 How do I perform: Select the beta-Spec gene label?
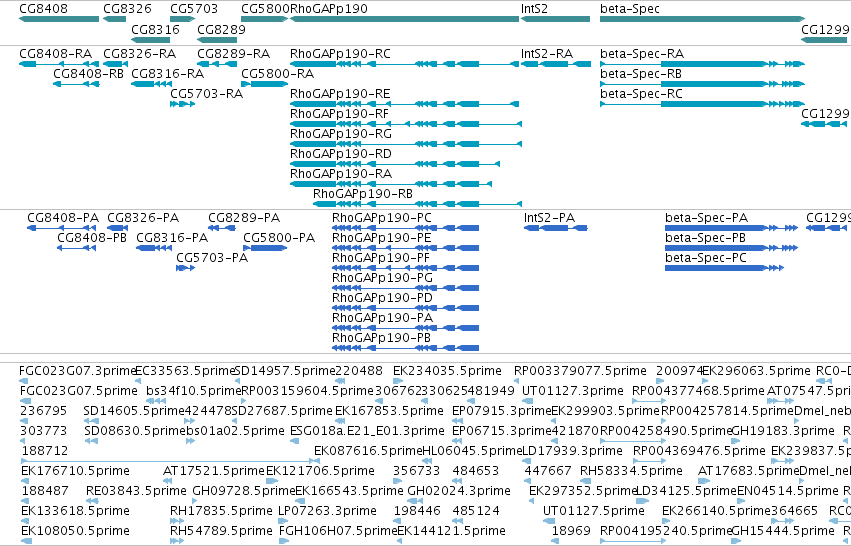(630, 9)
